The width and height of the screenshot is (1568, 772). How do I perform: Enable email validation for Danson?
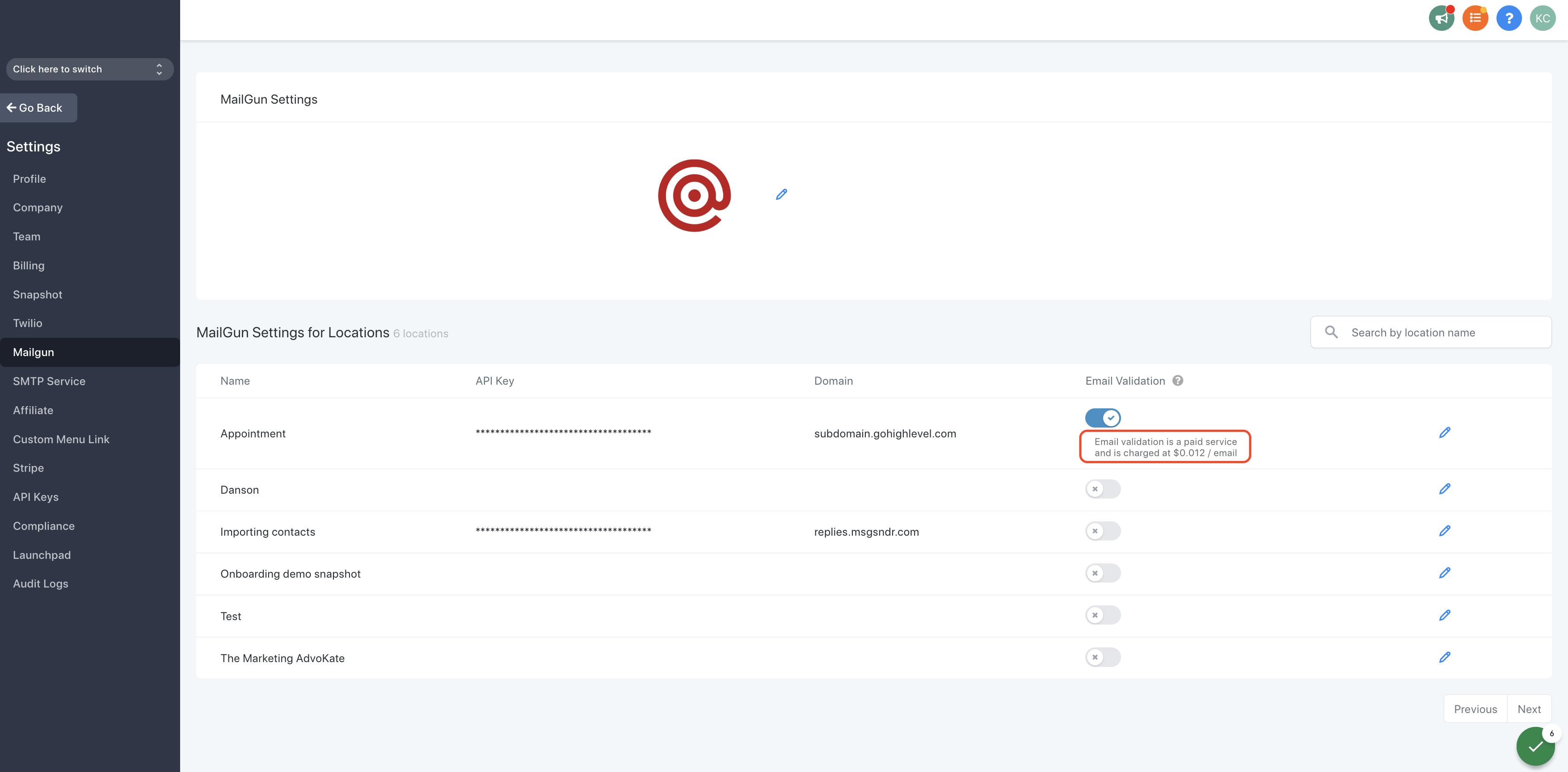pyautogui.click(x=1102, y=489)
